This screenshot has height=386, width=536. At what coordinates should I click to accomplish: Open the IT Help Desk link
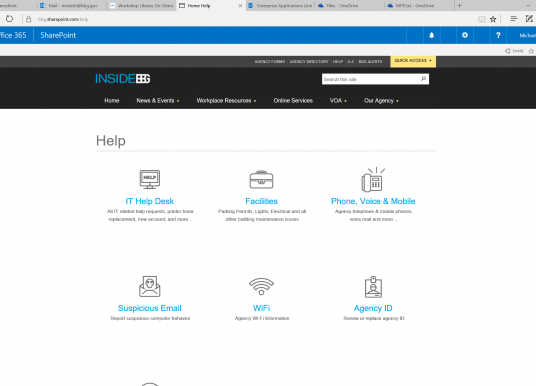(x=150, y=201)
